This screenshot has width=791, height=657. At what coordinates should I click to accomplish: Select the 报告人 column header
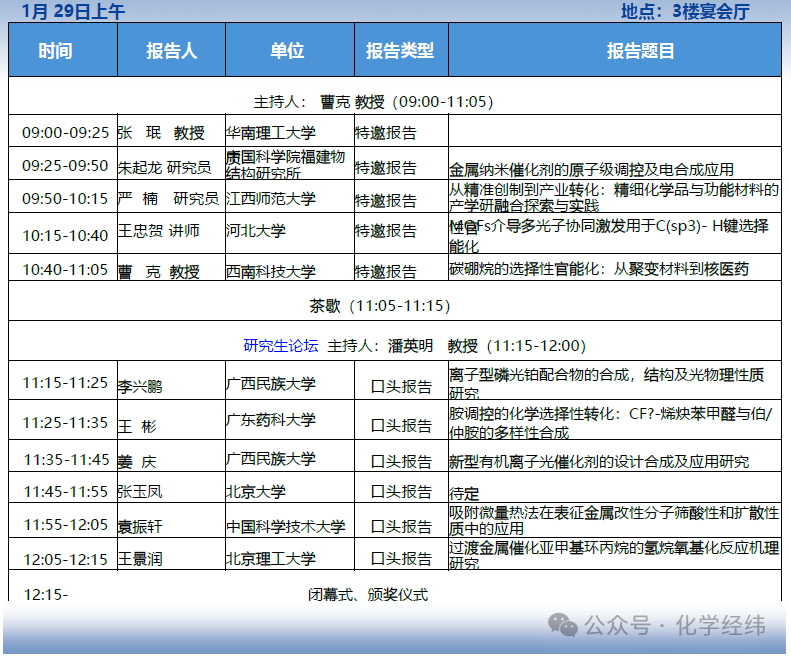point(171,51)
